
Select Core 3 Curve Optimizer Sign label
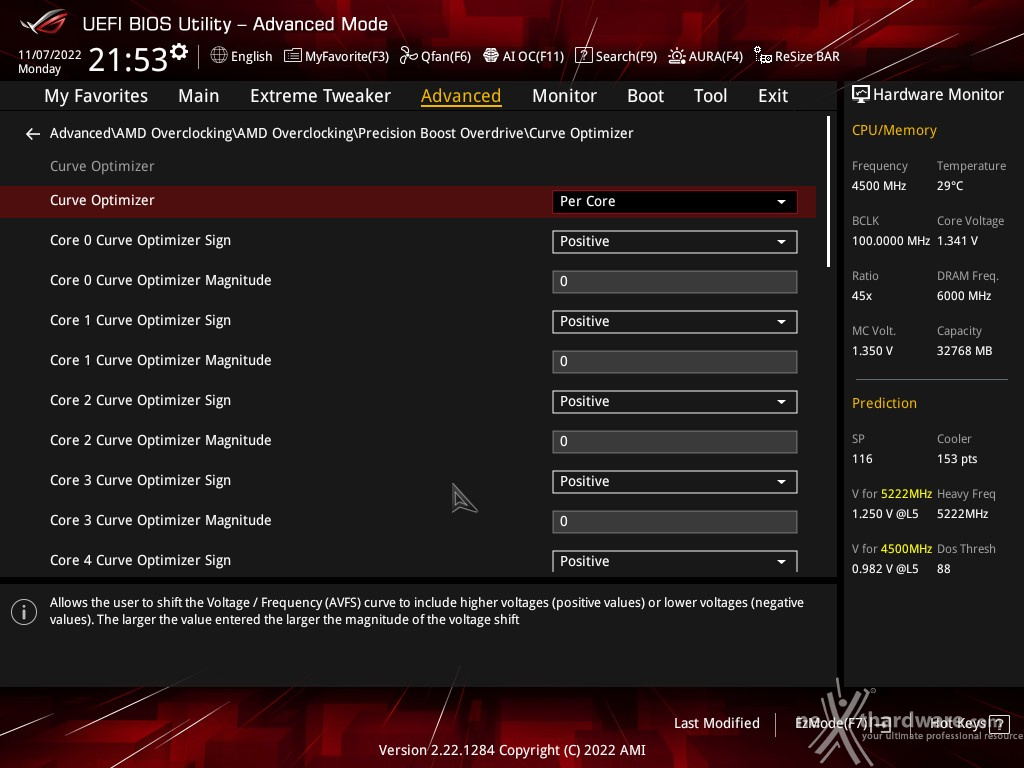[x=140, y=481]
